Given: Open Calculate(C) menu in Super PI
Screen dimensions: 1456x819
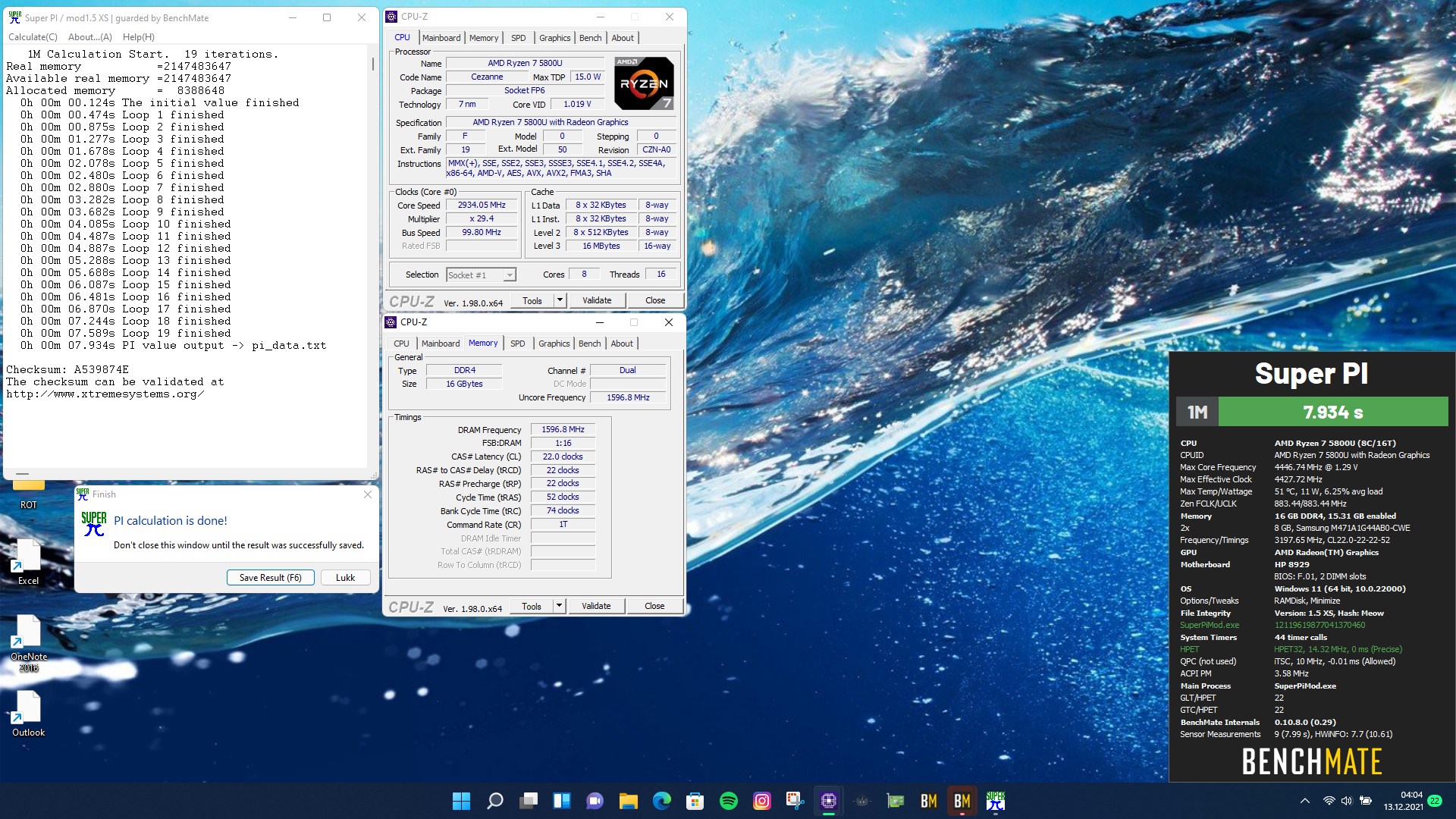Looking at the screenshot, I should click(33, 36).
